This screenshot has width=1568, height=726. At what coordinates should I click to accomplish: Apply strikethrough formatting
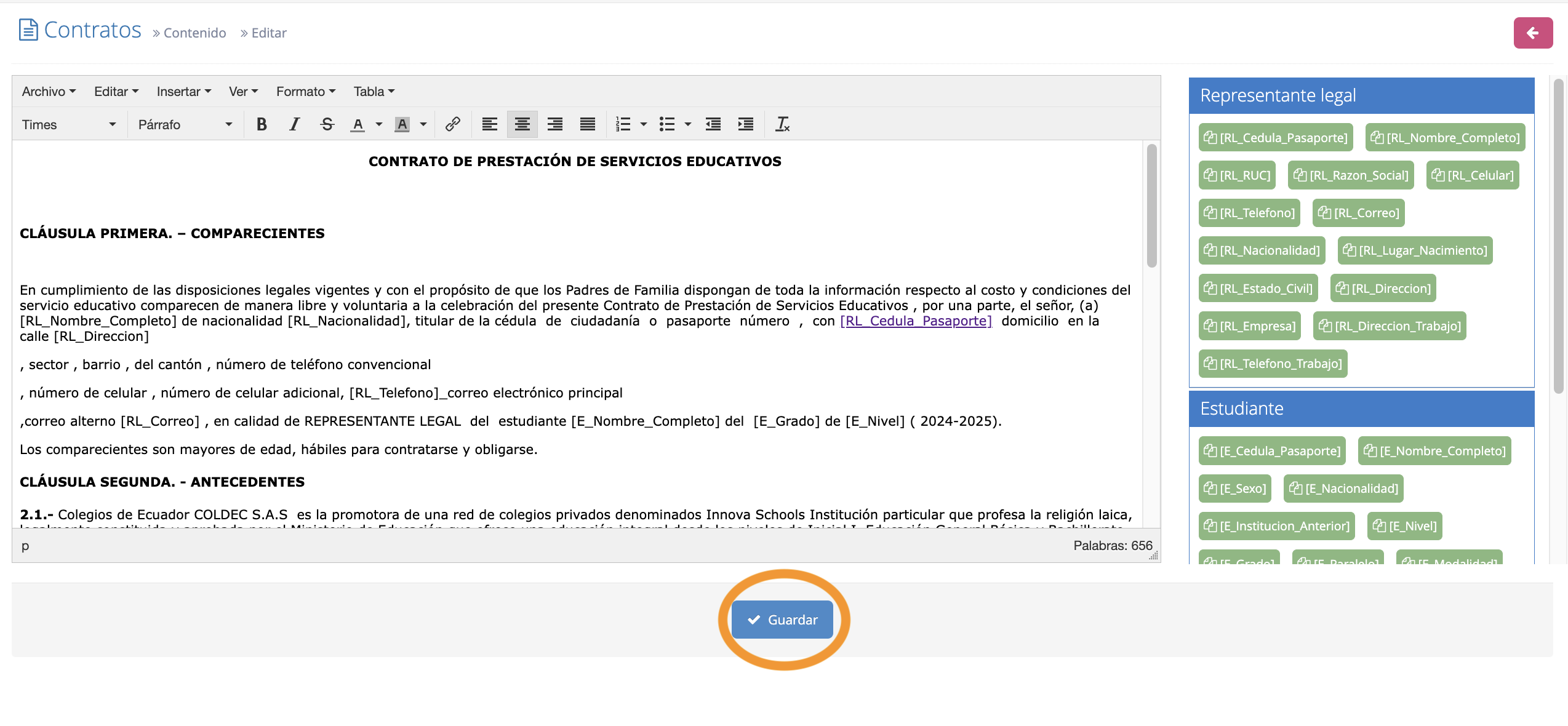point(327,124)
